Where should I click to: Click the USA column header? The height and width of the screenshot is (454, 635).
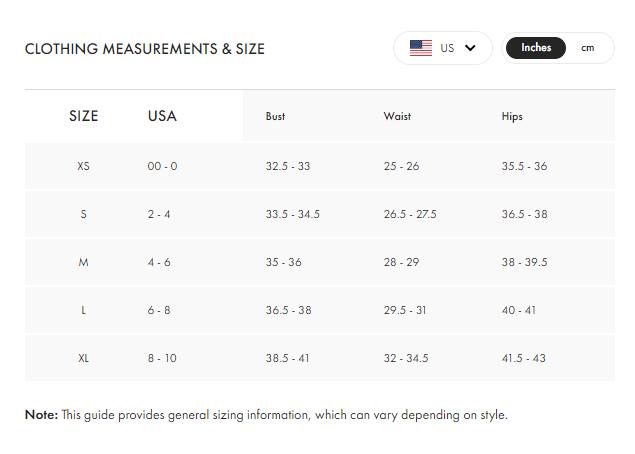pyautogui.click(x=162, y=116)
